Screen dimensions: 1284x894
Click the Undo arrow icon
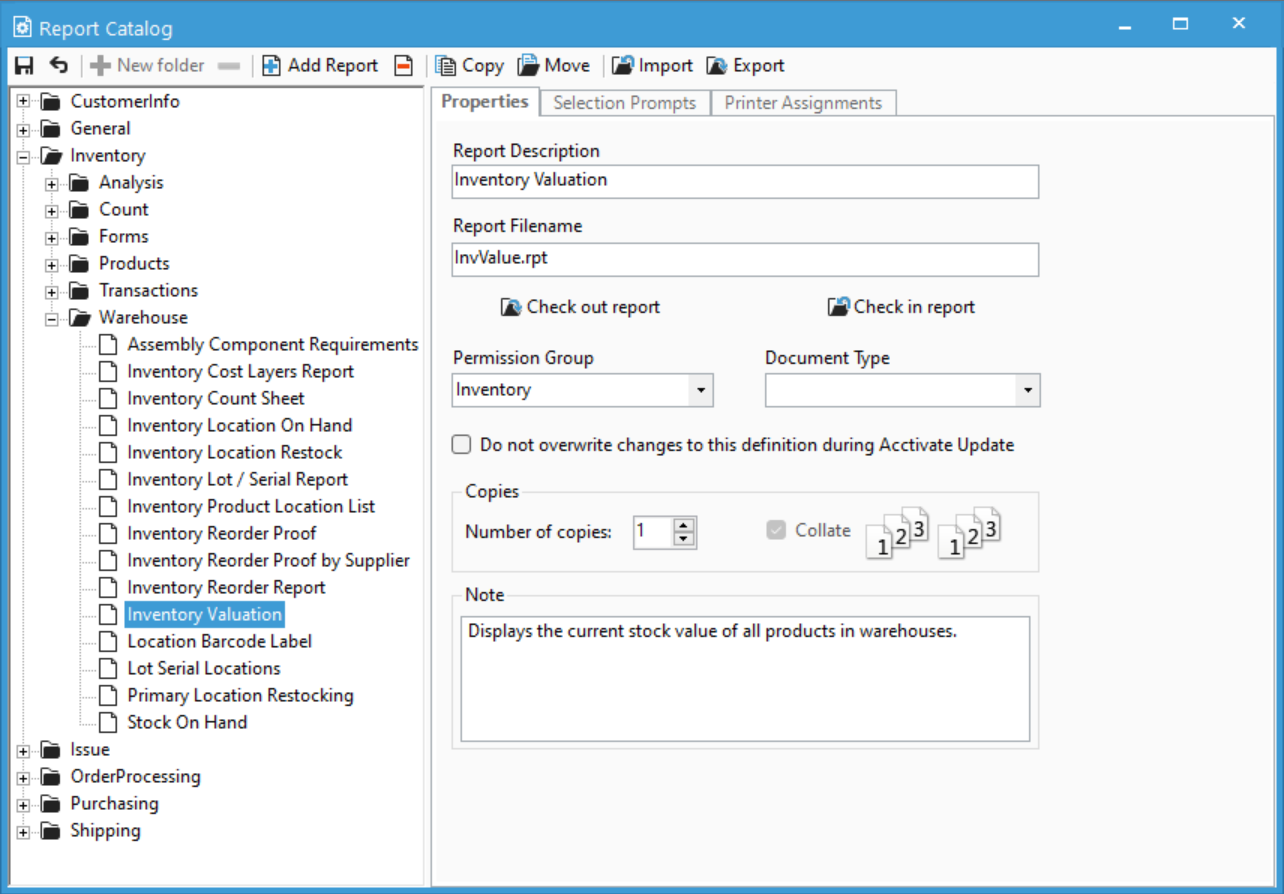tap(57, 65)
